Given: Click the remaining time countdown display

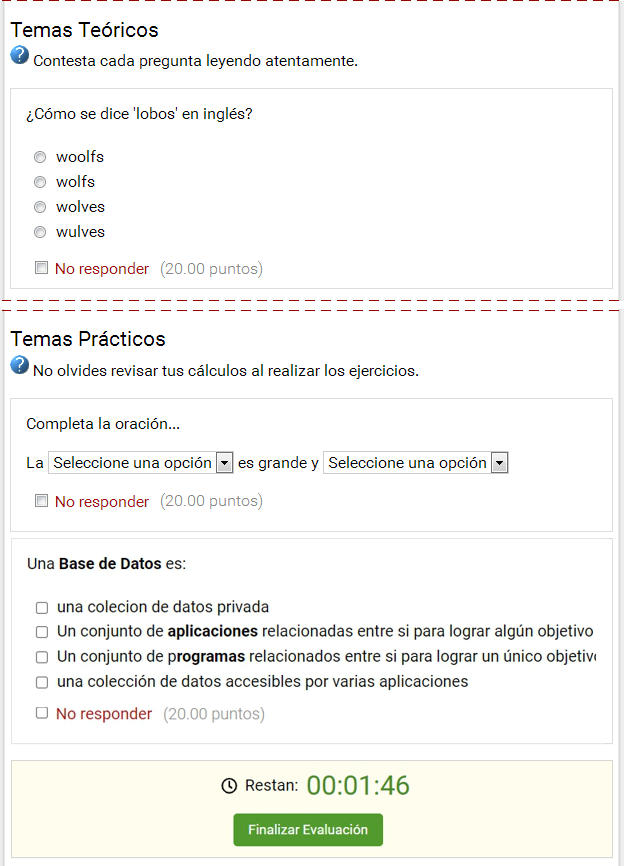Looking at the screenshot, I should 358,786.
